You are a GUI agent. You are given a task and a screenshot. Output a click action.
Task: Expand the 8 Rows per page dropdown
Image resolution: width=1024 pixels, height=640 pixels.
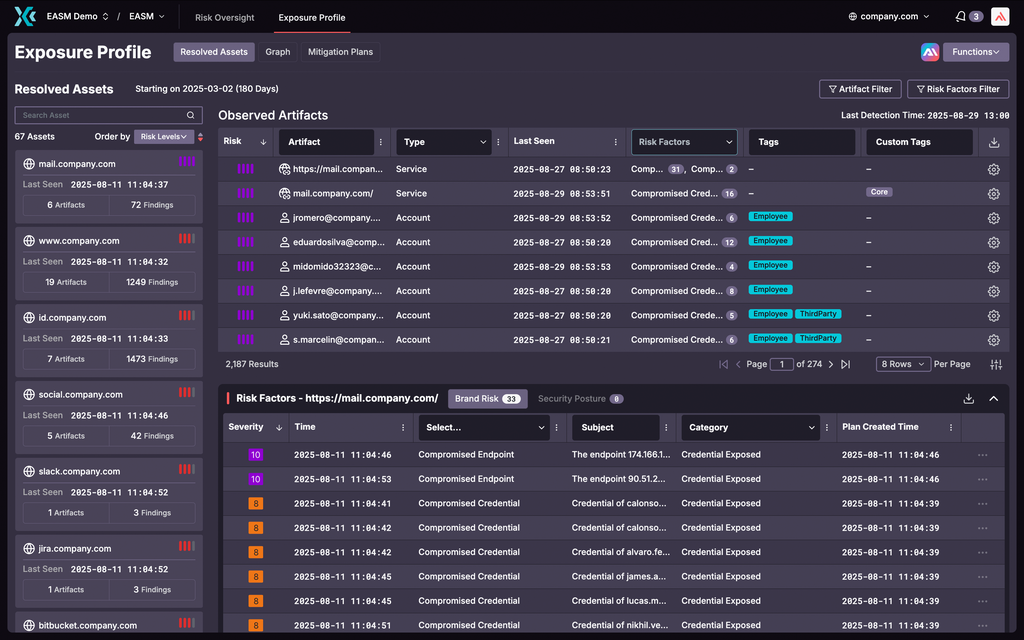(903, 364)
